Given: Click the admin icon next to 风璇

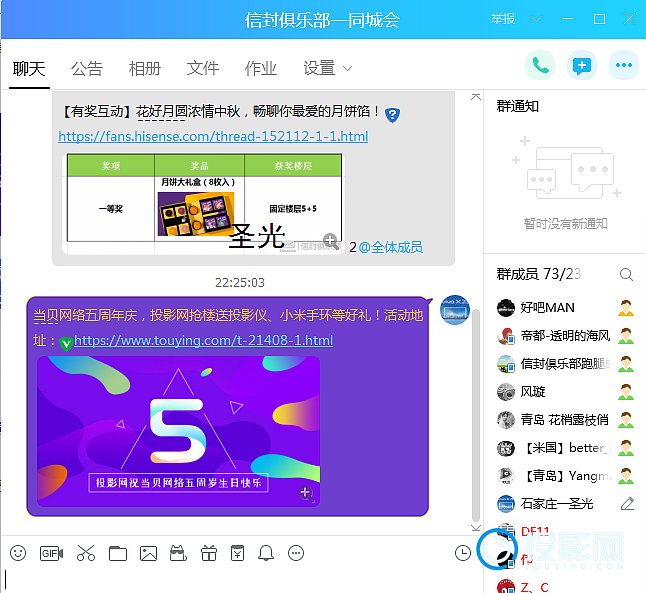Looking at the screenshot, I should pyautogui.click(x=626, y=392).
